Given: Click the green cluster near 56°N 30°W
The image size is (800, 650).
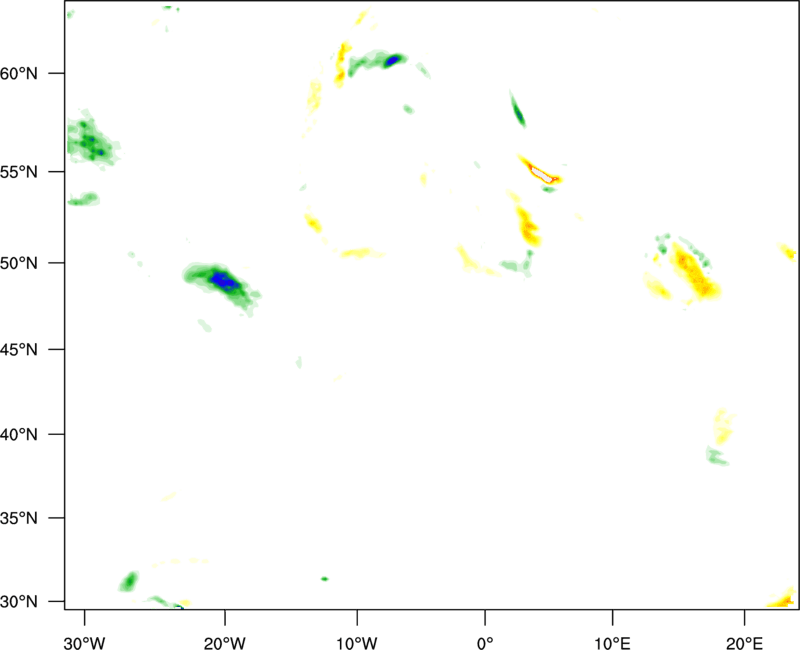Looking at the screenshot, I should (92, 138).
